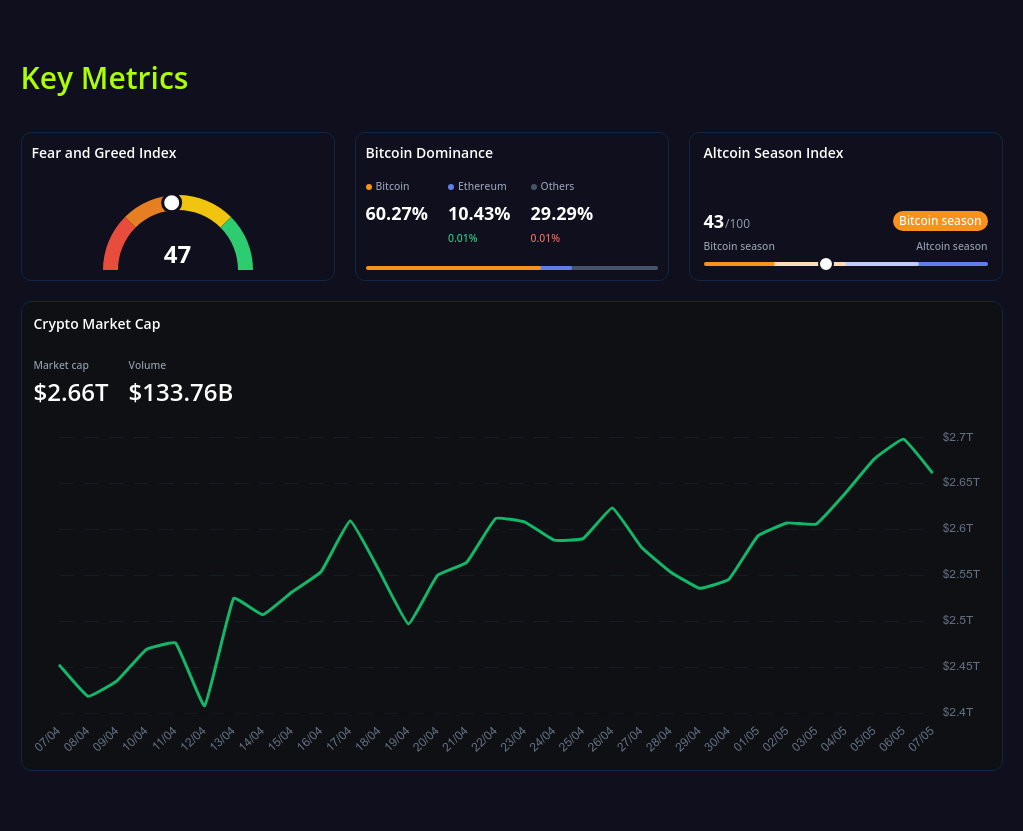Click the 43/100 index score
This screenshot has height=831, width=1023.
[726, 222]
